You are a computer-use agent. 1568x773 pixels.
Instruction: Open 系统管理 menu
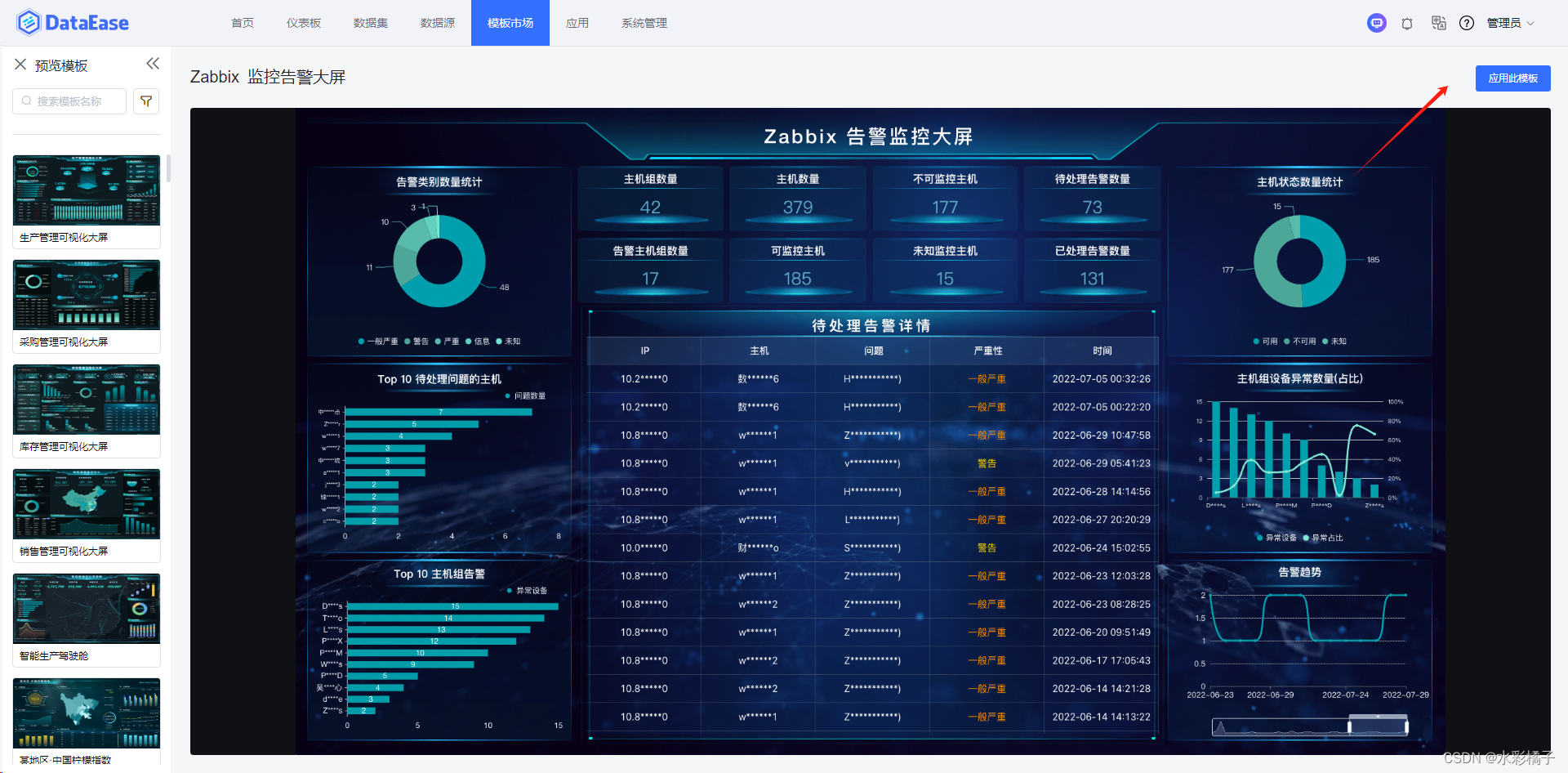coord(644,23)
